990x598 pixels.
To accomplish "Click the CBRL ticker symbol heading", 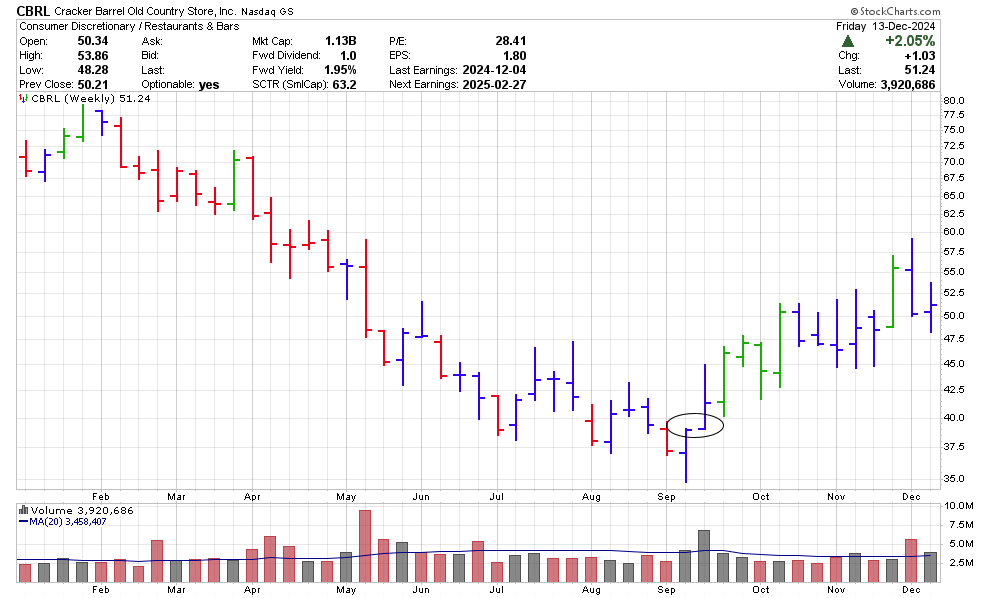I will click(x=33, y=11).
